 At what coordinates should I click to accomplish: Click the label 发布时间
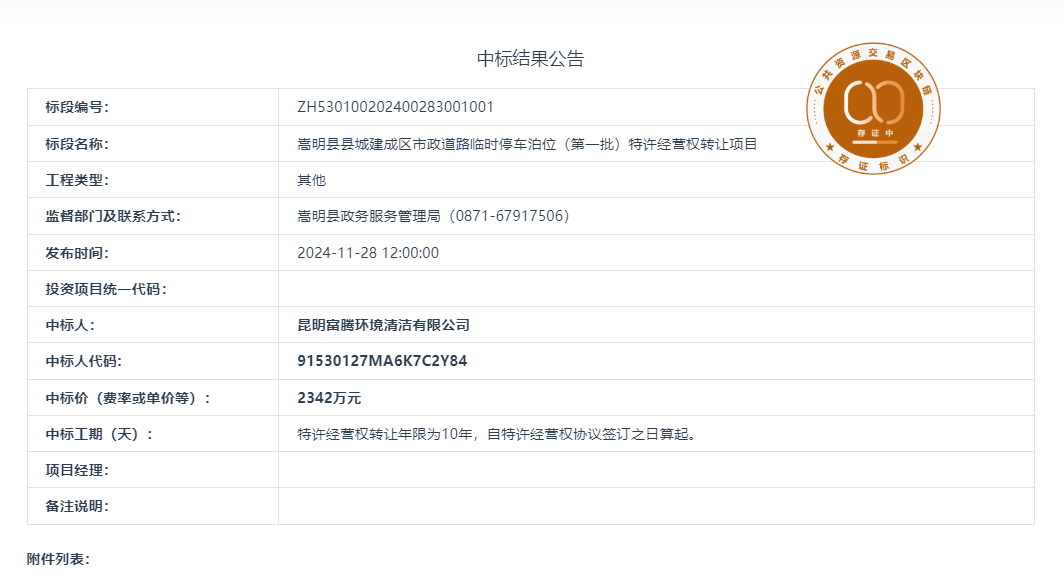[x=77, y=253]
